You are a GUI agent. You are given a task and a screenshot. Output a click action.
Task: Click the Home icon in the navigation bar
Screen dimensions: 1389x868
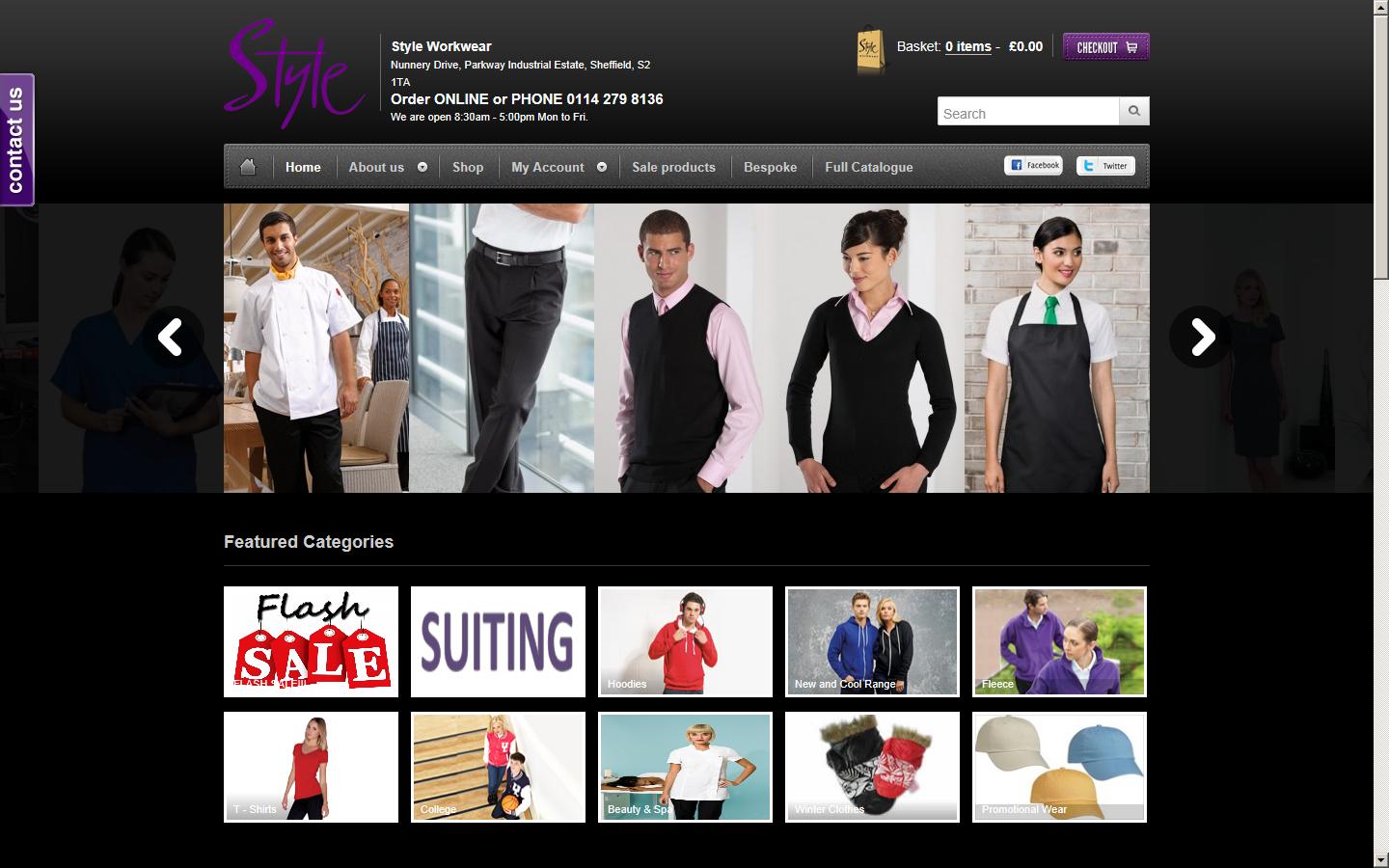[x=248, y=166]
